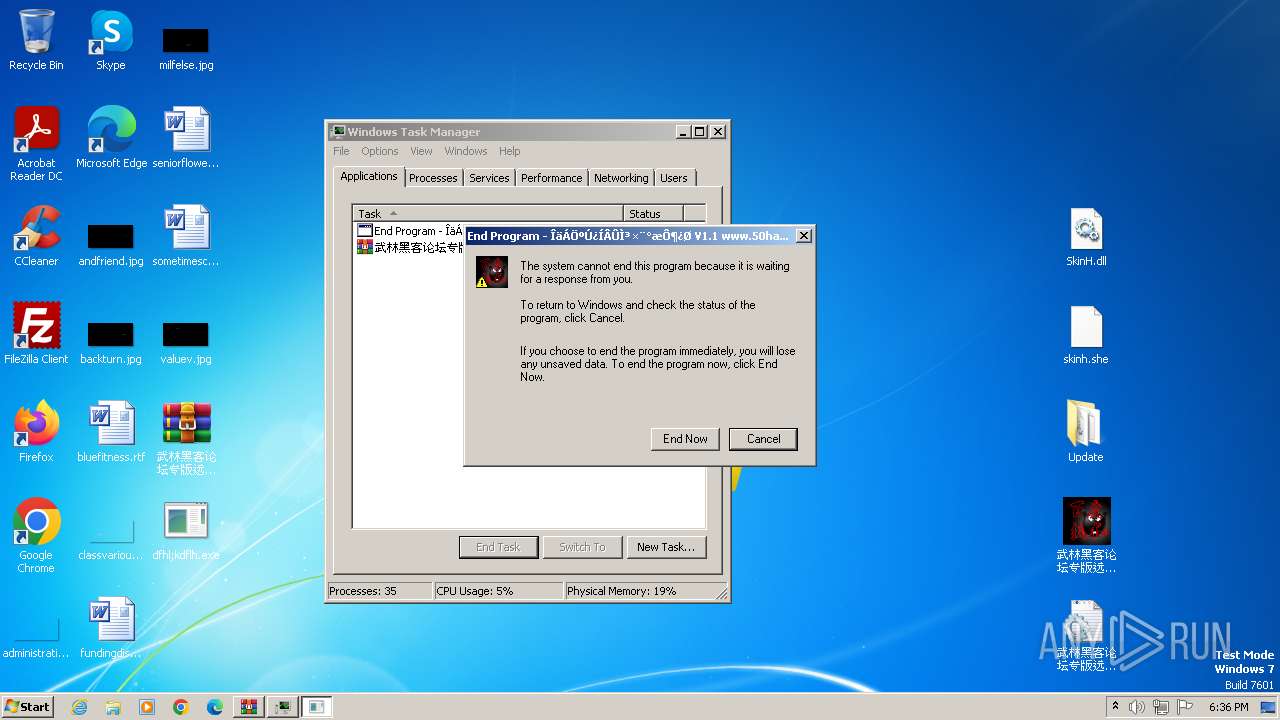Select the fundingdis Word document icon
1280x720 pixels.
point(111,627)
